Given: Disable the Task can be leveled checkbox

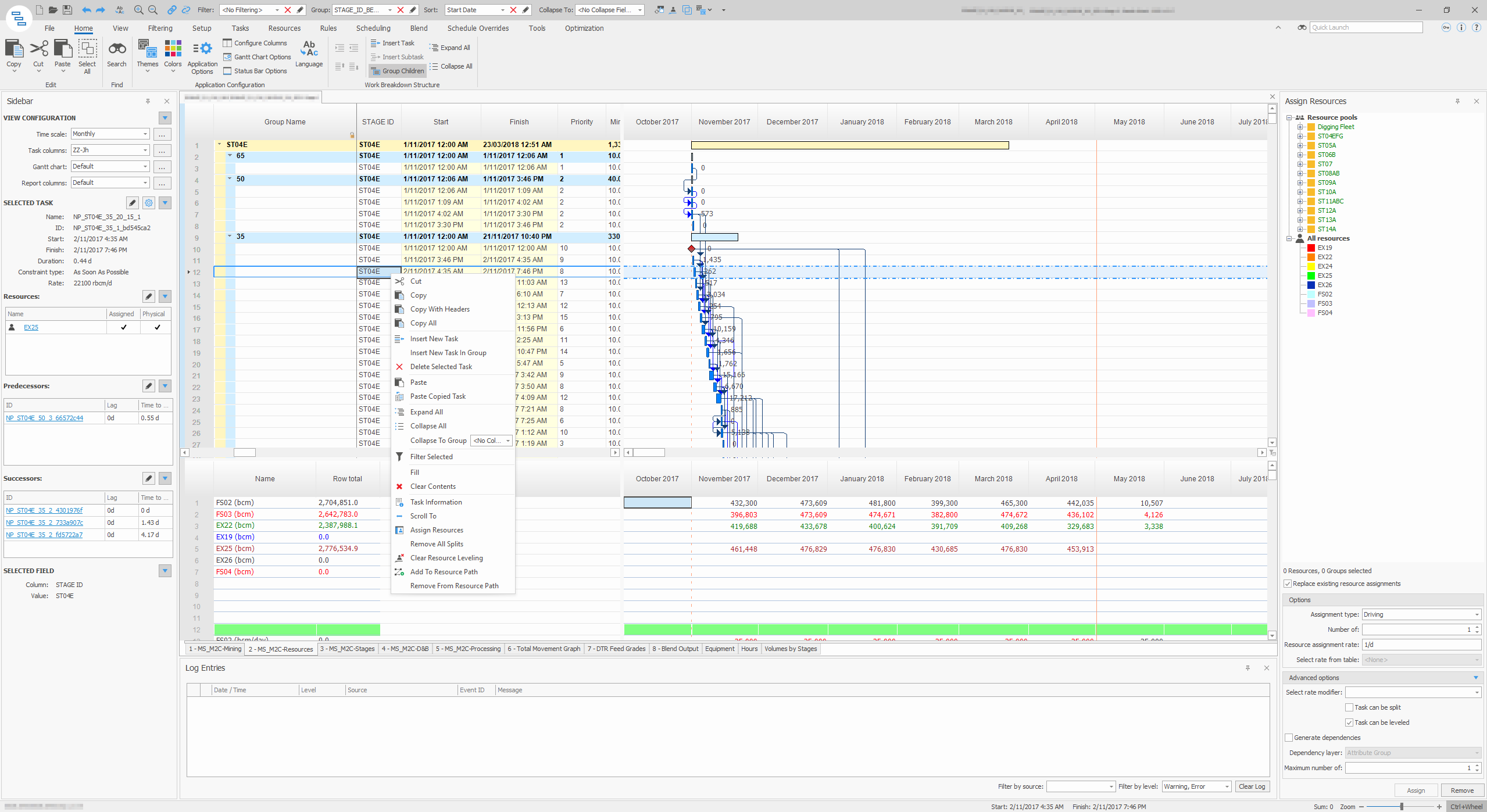Looking at the screenshot, I should click(x=1350, y=722).
